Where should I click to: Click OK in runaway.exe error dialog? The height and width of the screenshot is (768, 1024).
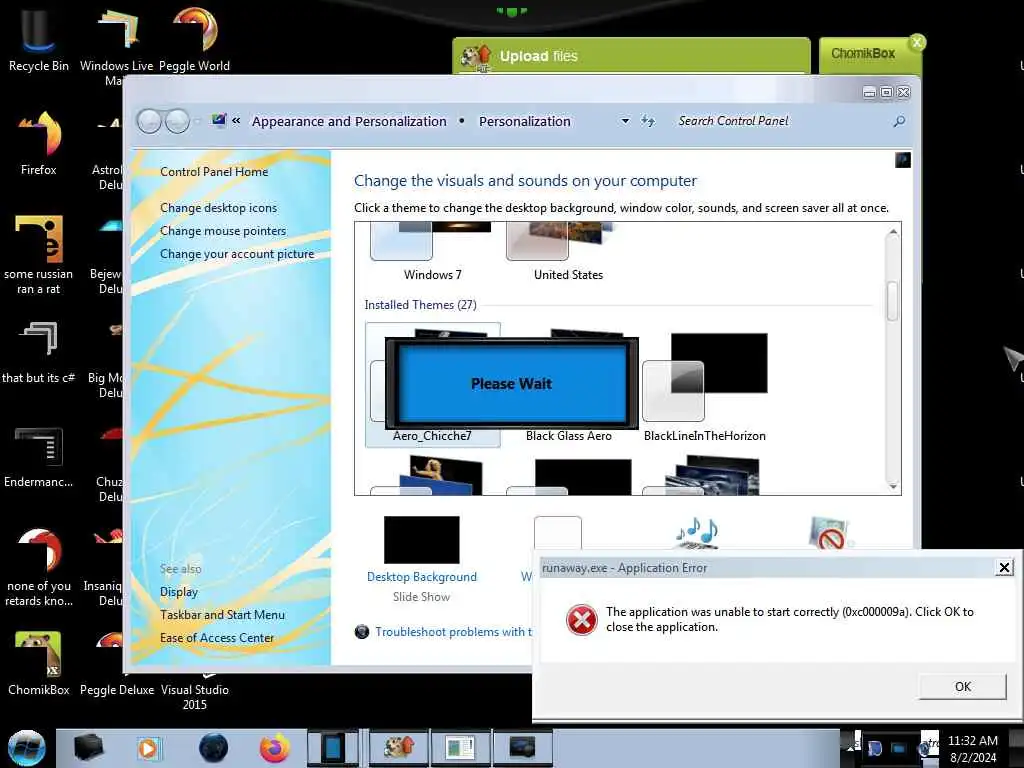pyautogui.click(x=963, y=686)
